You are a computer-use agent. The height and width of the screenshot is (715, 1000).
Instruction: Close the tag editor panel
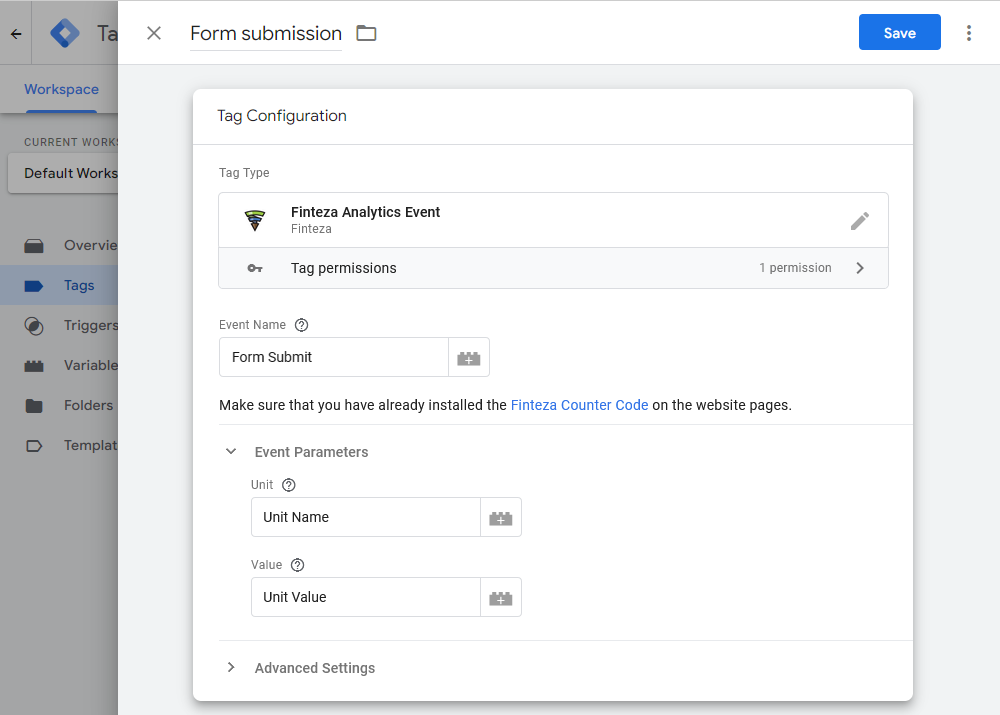point(154,33)
